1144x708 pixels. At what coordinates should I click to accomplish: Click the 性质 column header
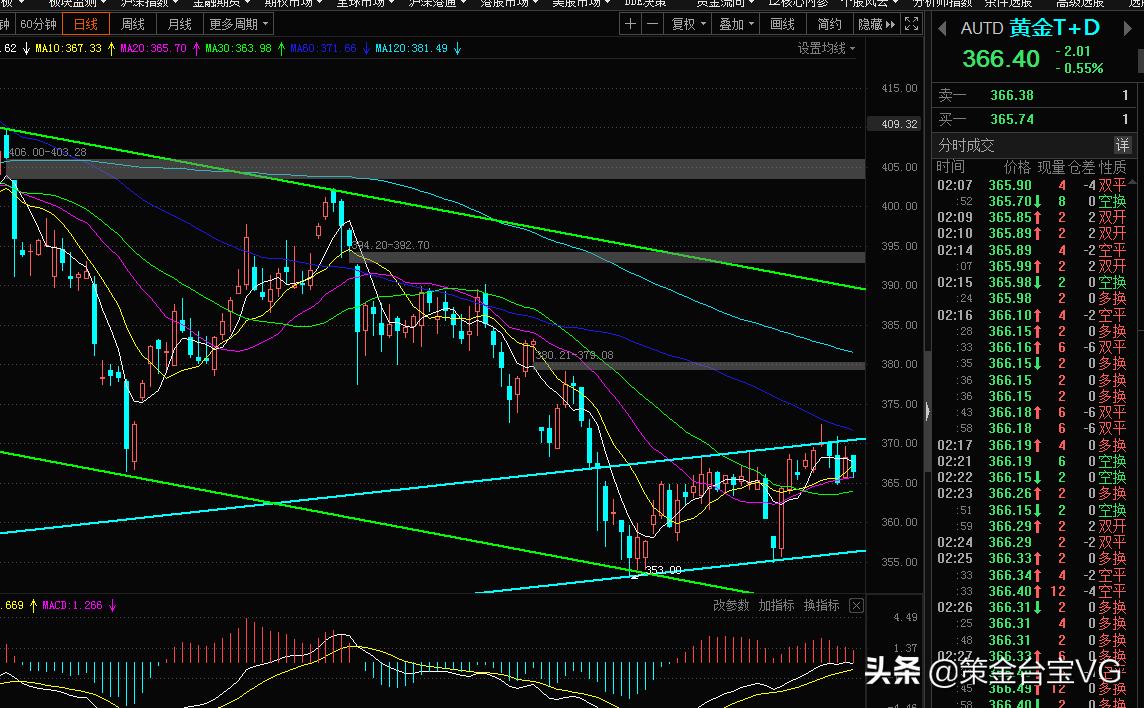click(x=1113, y=167)
